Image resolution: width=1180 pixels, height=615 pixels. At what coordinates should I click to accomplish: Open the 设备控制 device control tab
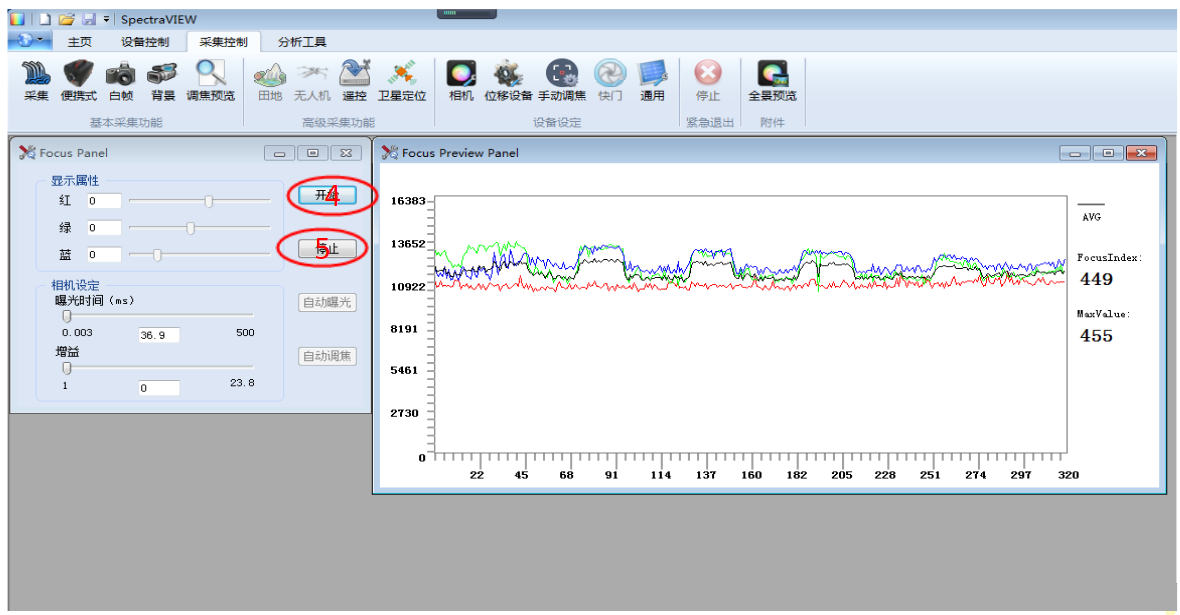pos(145,42)
